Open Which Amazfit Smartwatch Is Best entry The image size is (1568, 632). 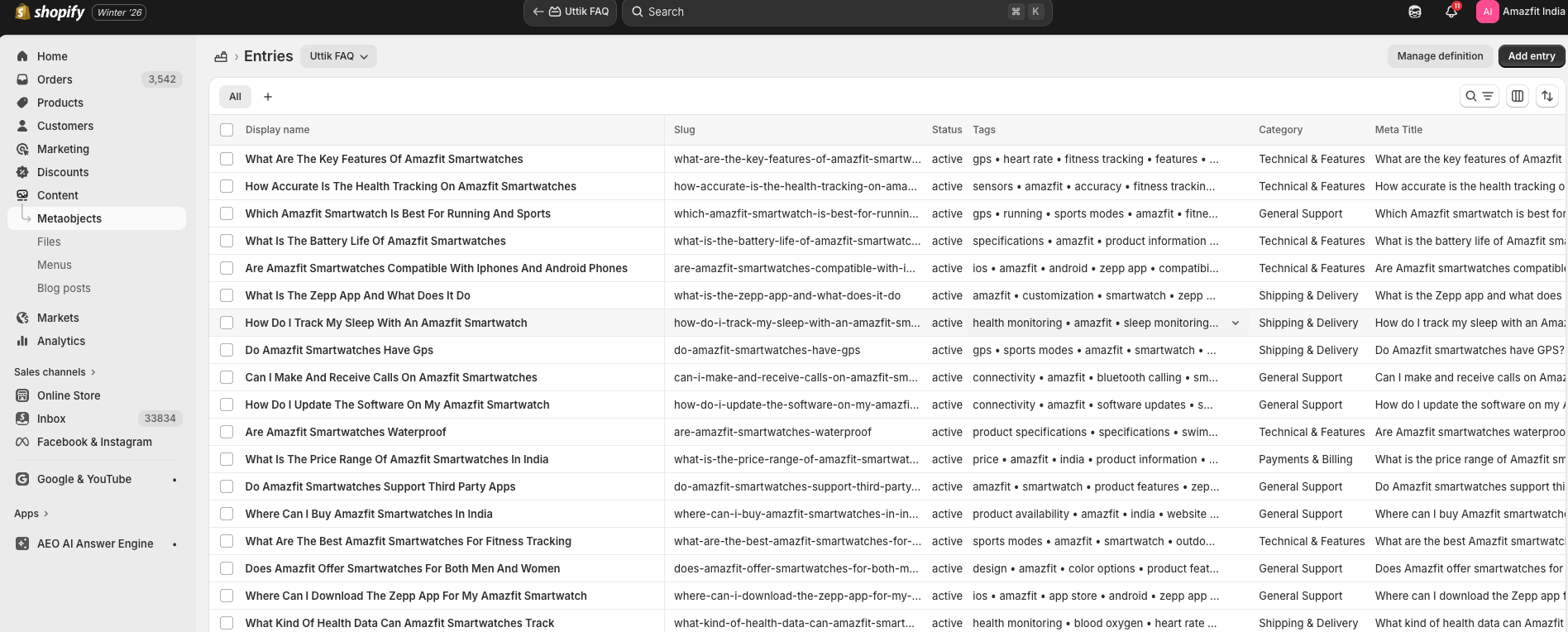click(398, 213)
